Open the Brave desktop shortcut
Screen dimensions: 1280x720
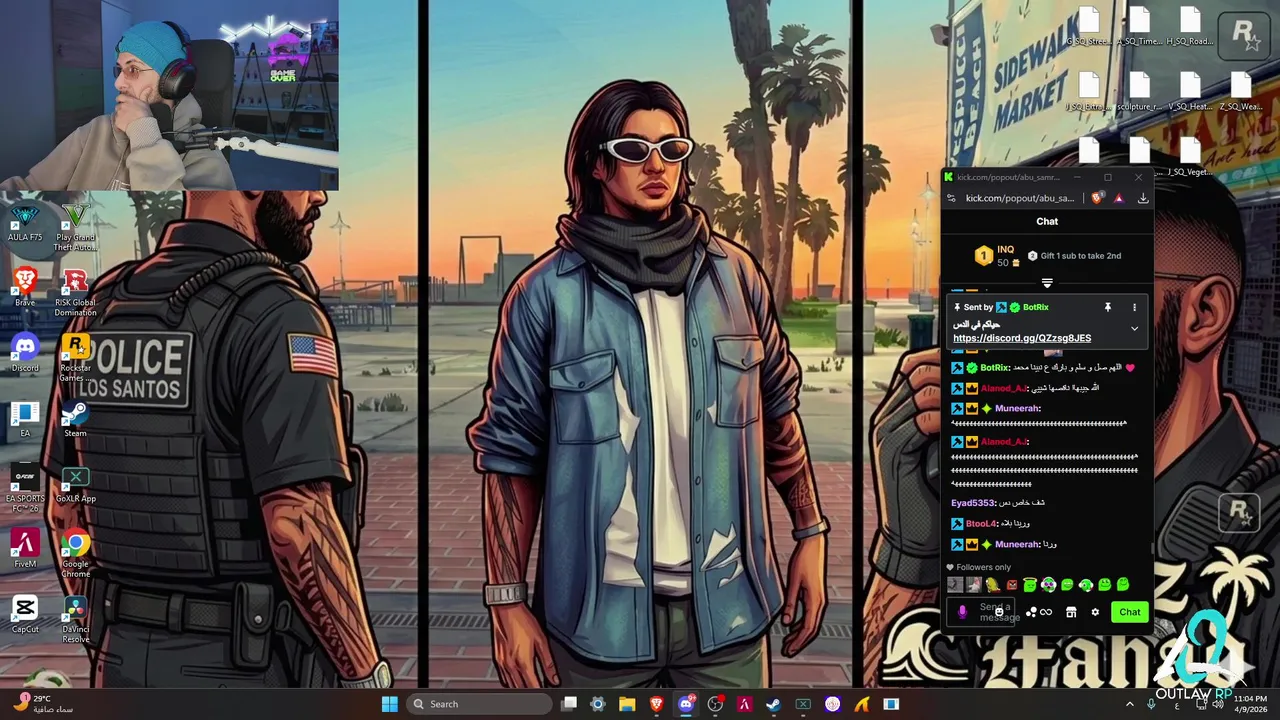click(25, 287)
